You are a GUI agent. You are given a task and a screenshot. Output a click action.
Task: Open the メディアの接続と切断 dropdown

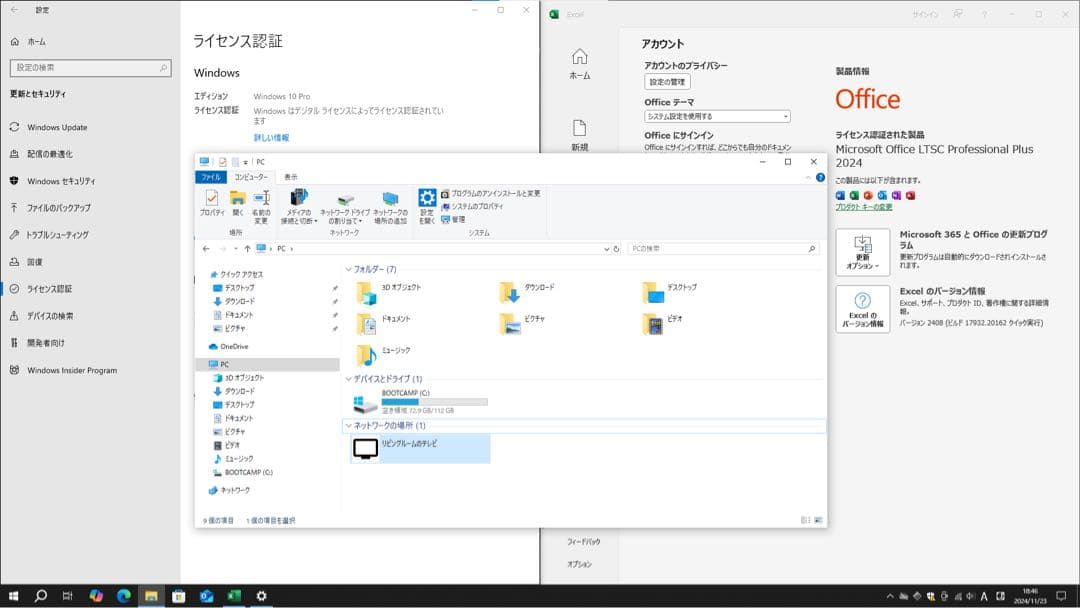pyautogui.click(x=298, y=205)
